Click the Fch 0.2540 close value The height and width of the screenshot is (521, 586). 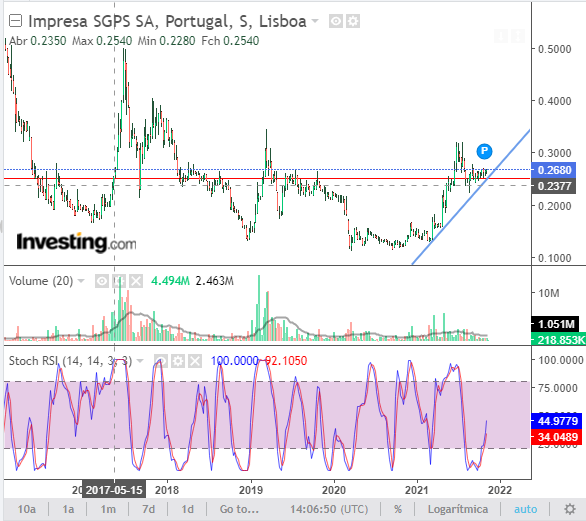click(230, 41)
